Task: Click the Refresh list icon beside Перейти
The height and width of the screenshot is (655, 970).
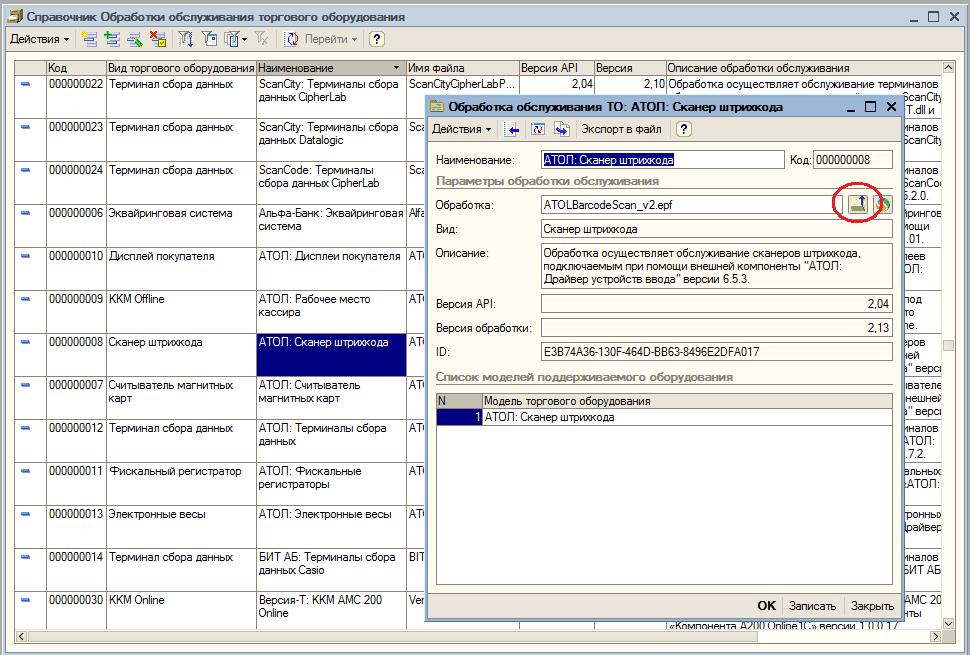Action: coord(291,40)
